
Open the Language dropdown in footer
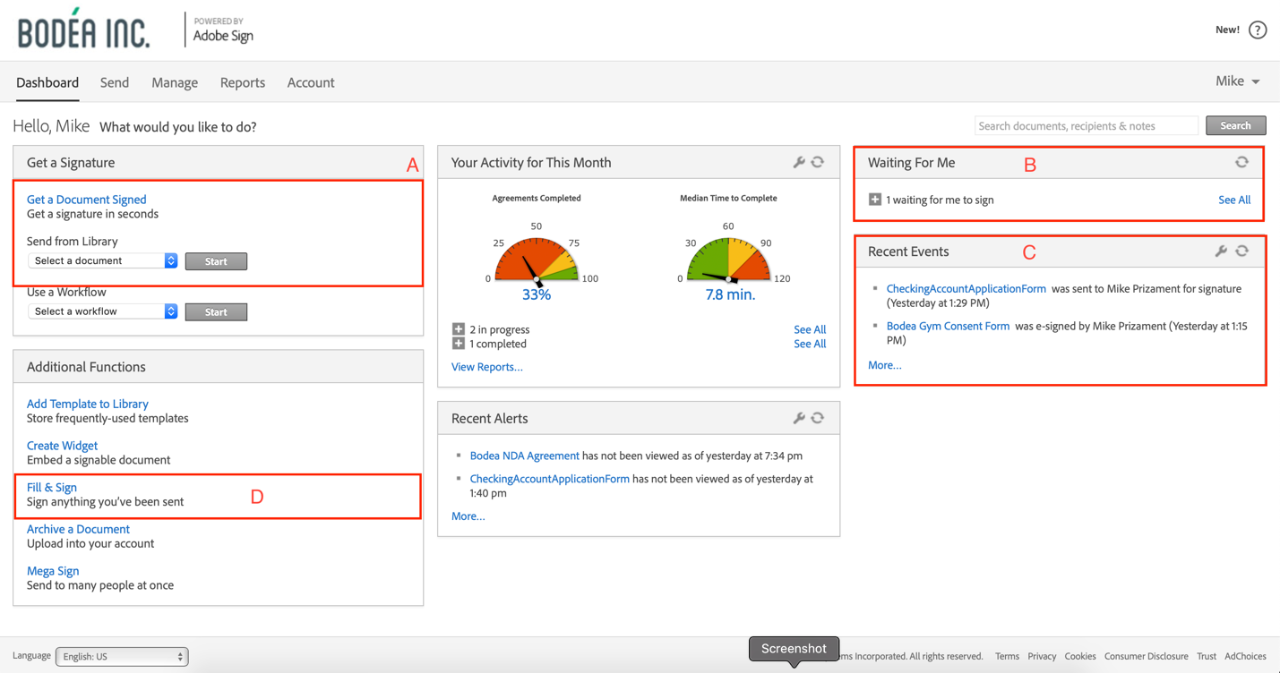pos(122,657)
